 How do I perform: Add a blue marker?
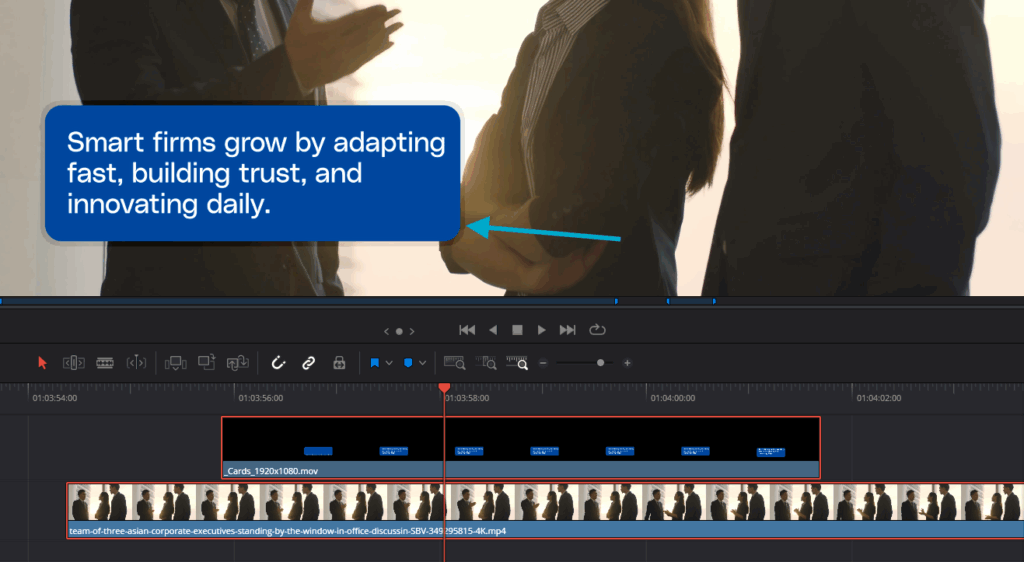tap(408, 363)
